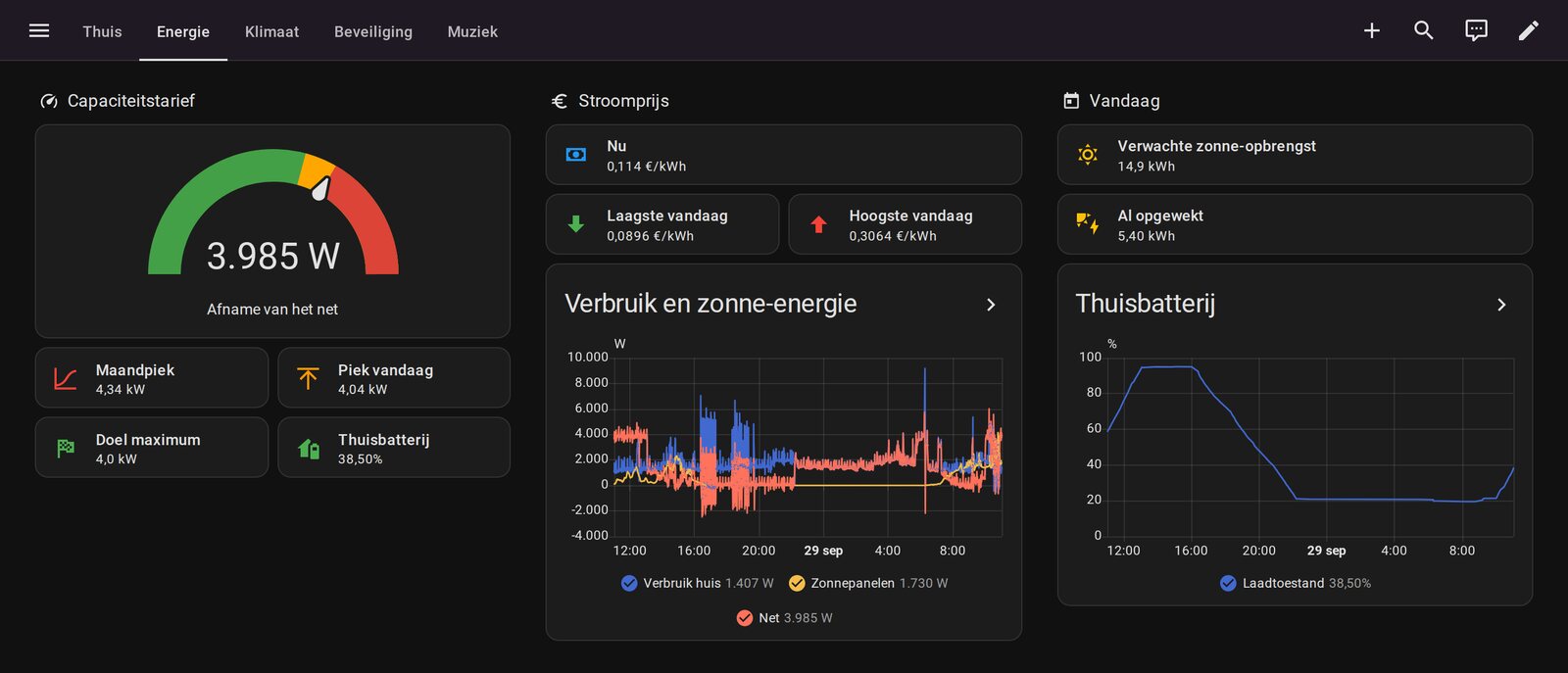The width and height of the screenshot is (1568, 673).
Task: Open the assistant chat bubble icon
Action: click(1476, 30)
